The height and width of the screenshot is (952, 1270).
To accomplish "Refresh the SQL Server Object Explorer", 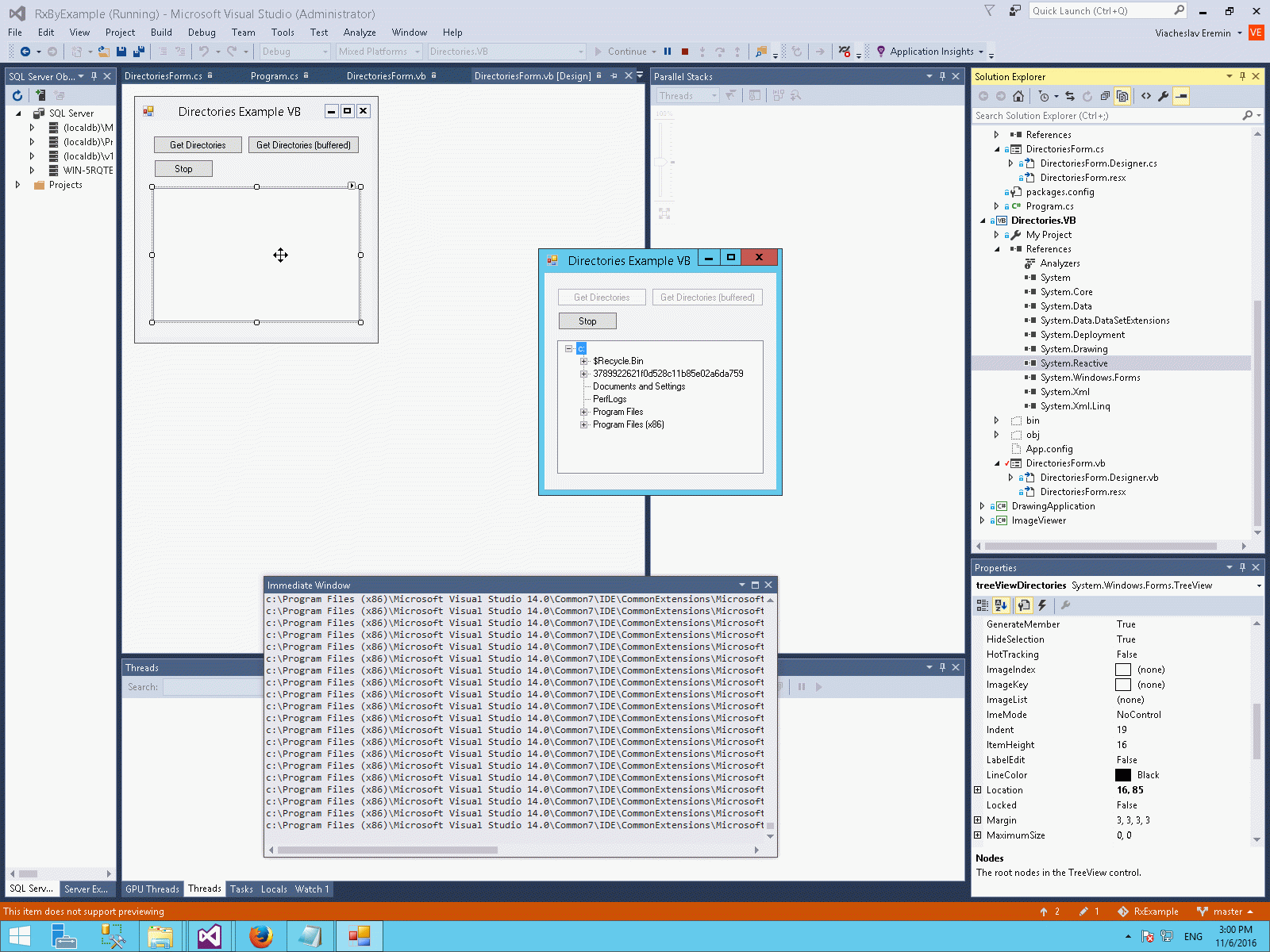I will tap(17, 95).
